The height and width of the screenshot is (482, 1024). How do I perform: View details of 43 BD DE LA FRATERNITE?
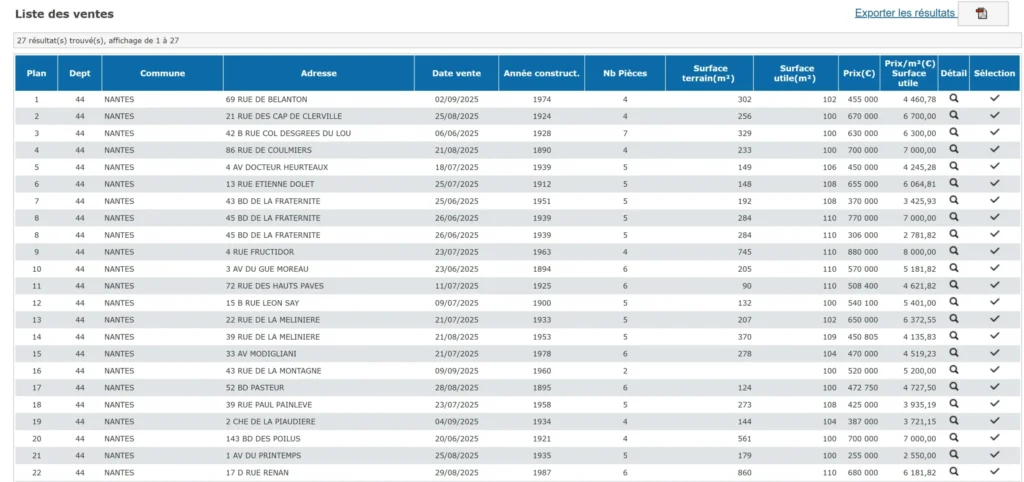[954, 201]
